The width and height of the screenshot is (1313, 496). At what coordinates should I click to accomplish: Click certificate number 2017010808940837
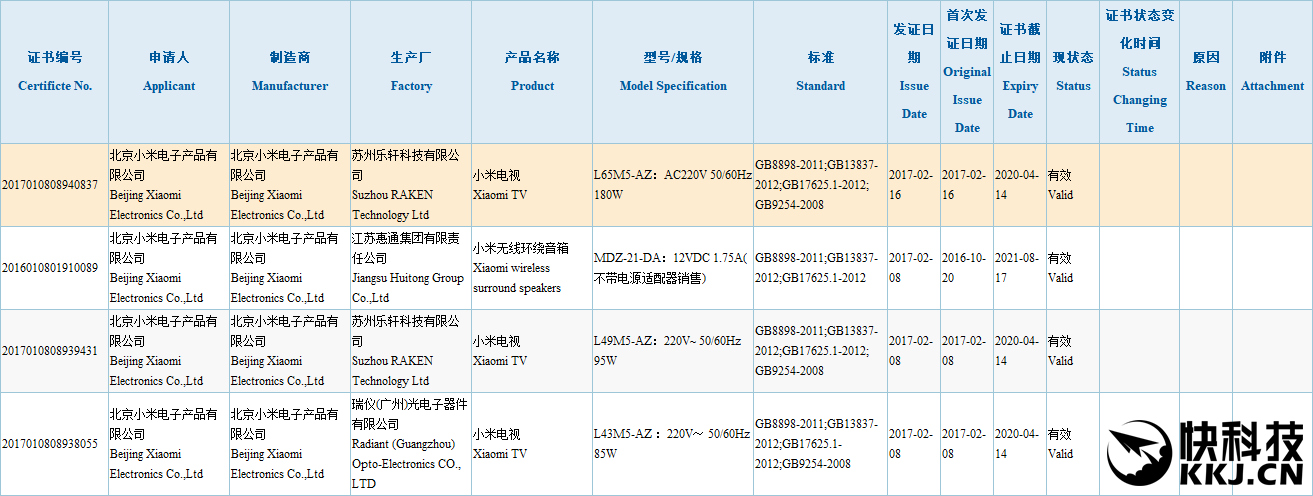tap(51, 185)
